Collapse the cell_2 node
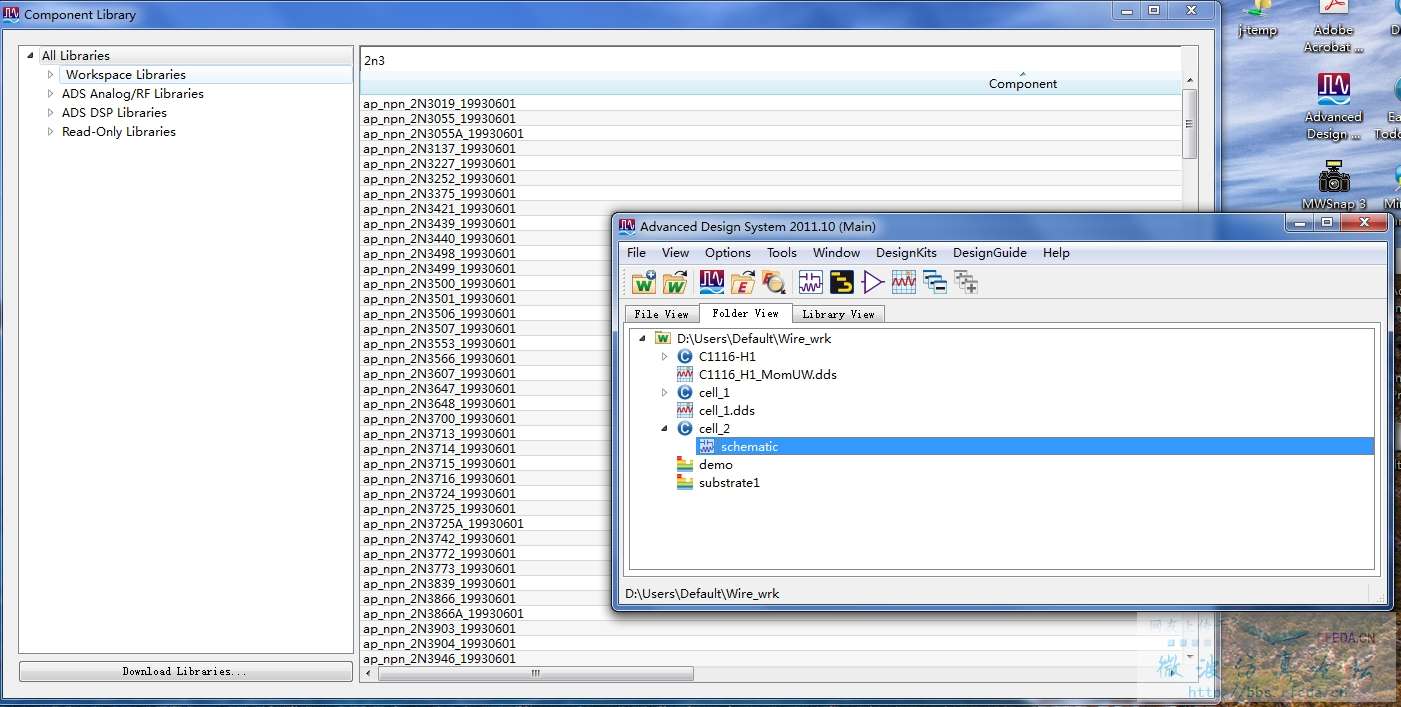Screen dimensions: 1401x707 pyautogui.click(x=664, y=429)
